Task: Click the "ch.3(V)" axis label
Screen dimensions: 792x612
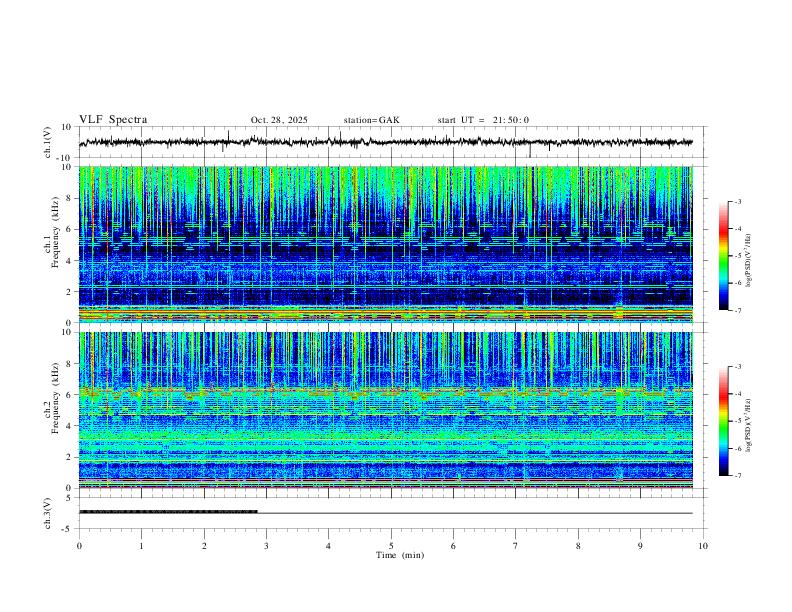Action: [x=48, y=513]
